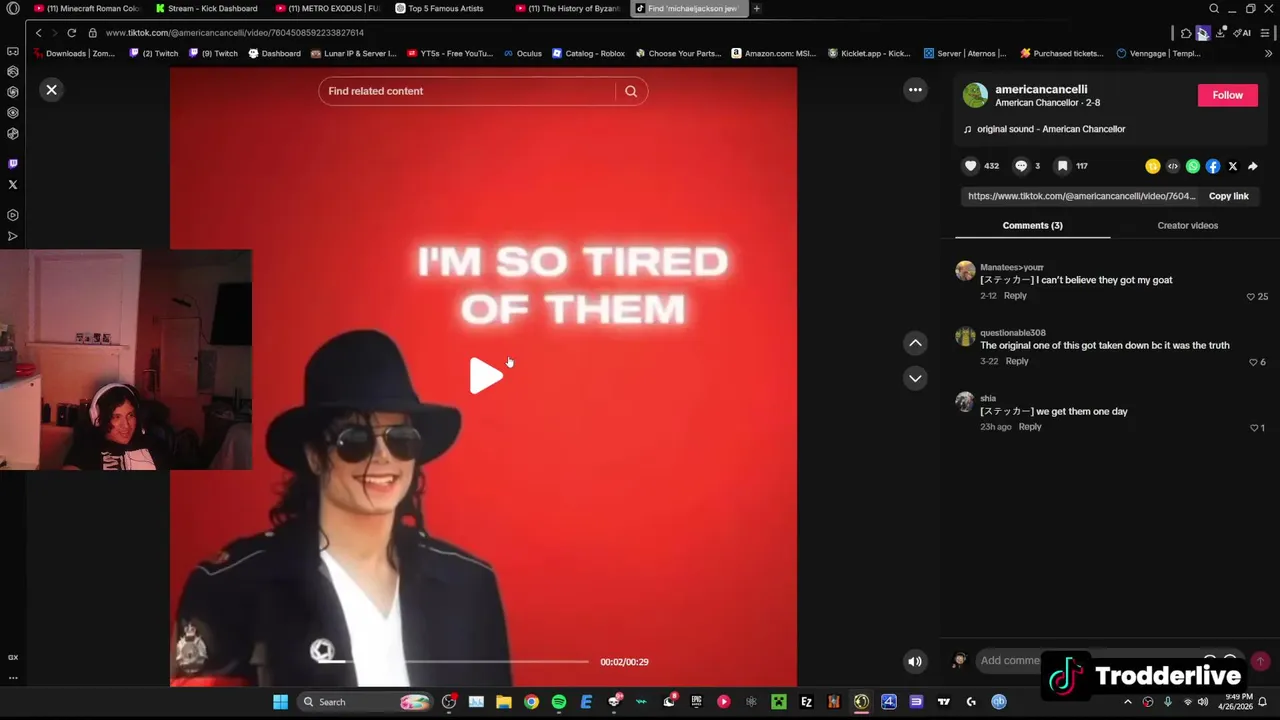Switch to Top 5 Famous Artists tab

[x=446, y=8]
